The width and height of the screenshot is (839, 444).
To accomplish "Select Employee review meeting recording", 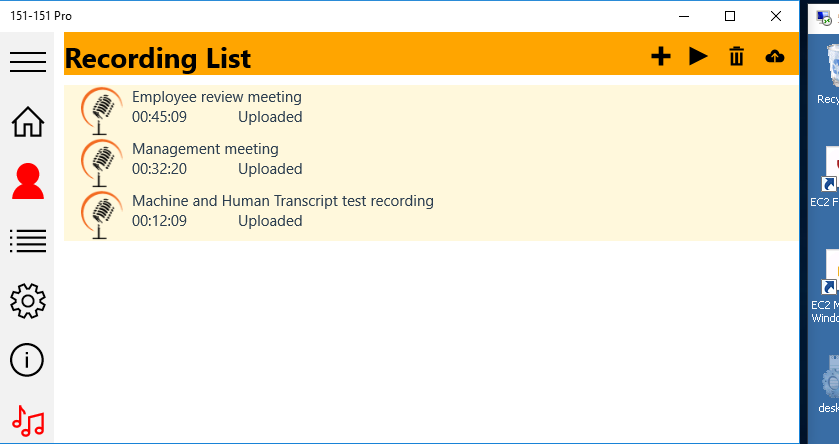I will tap(217, 97).
